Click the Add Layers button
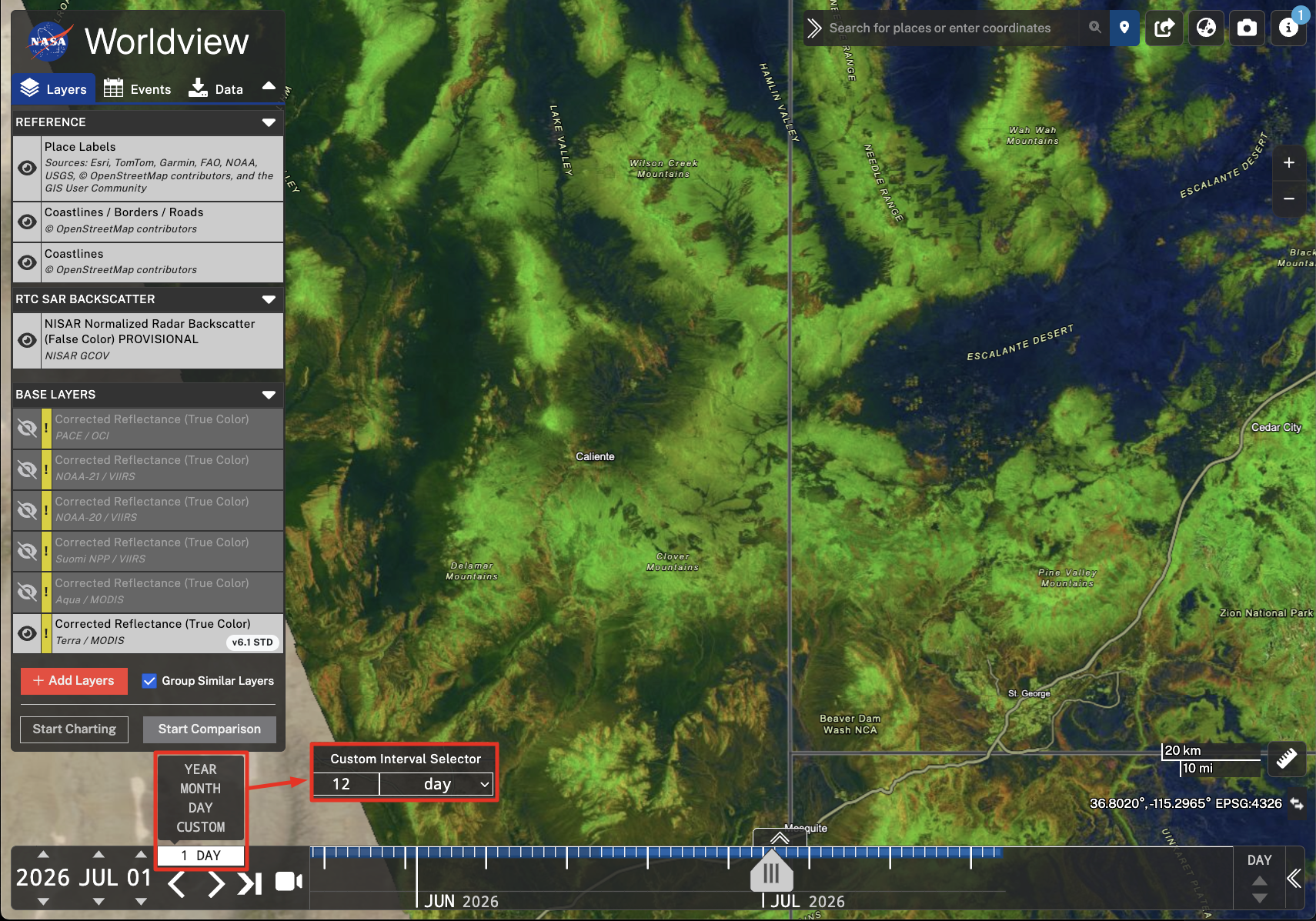The height and width of the screenshot is (921, 1316). (74, 681)
